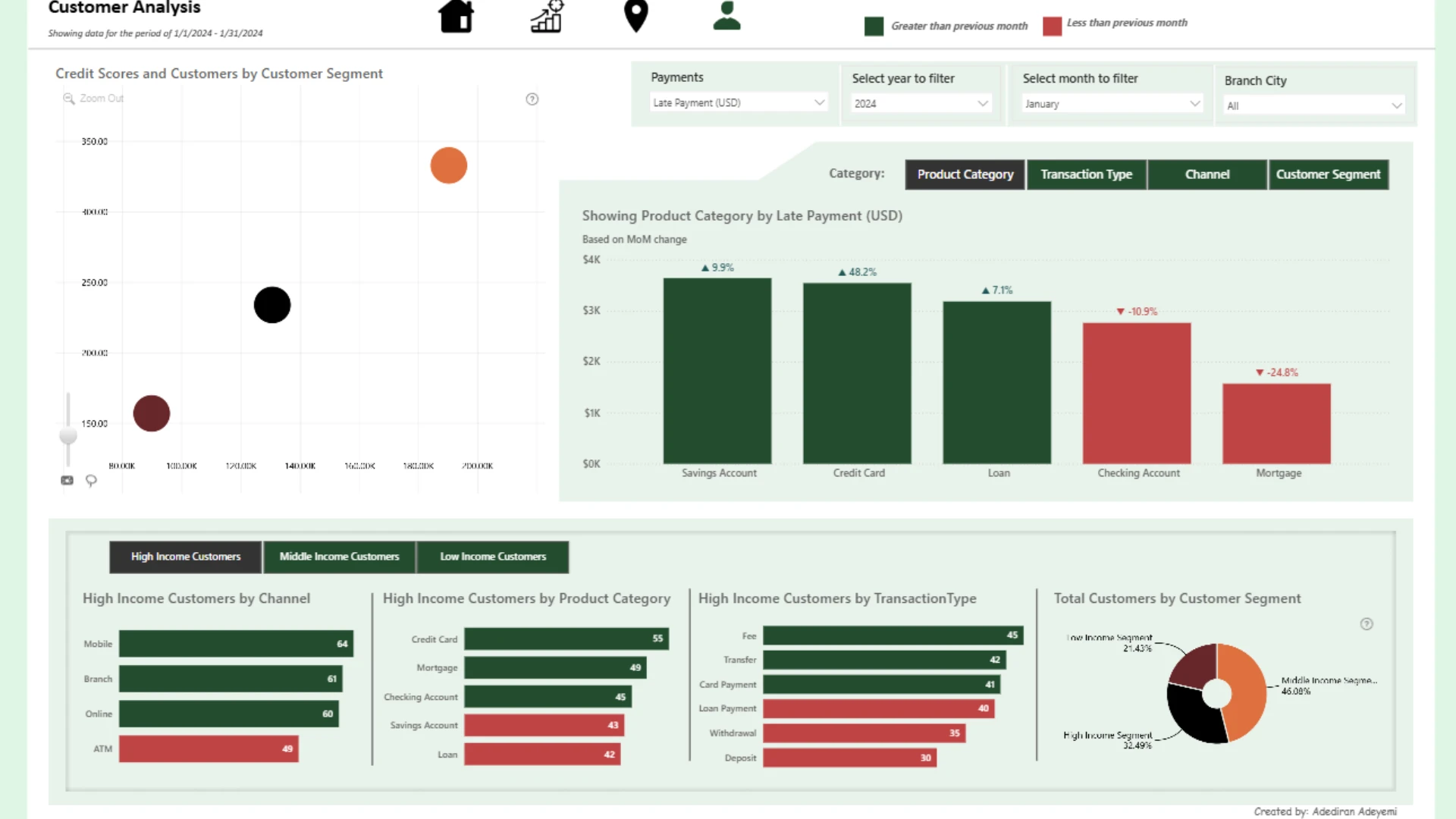Click the rectangle select icon below scatter chart
Image resolution: width=1456 pixels, height=819 pixels.
pyautogui.click(x=67, y=480)
